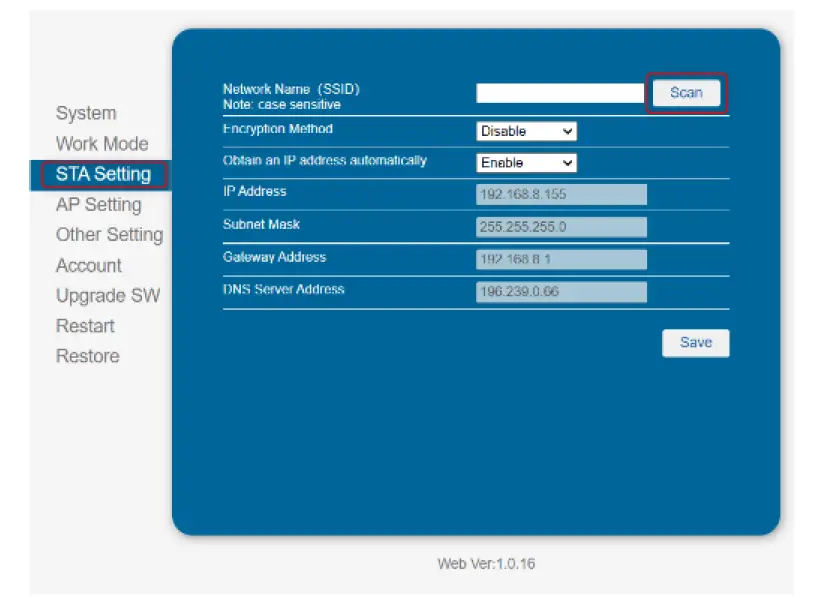Click the Web Ver:1.0.16 version text
Screen dimensions: 827x615
486,564
